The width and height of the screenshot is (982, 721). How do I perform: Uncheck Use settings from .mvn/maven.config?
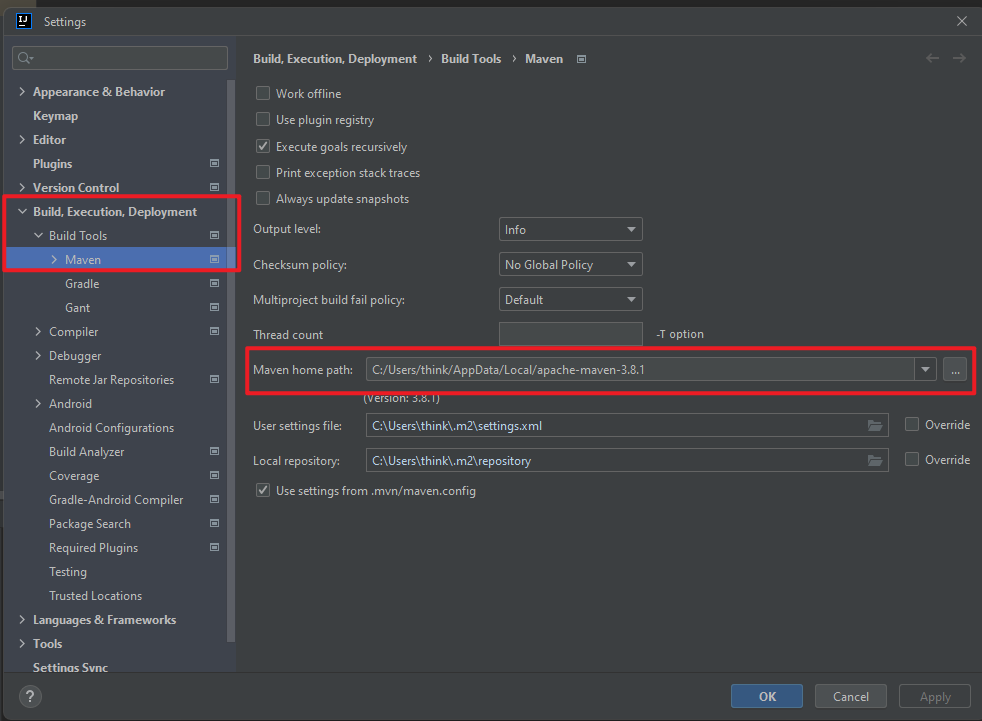(263, 490)
